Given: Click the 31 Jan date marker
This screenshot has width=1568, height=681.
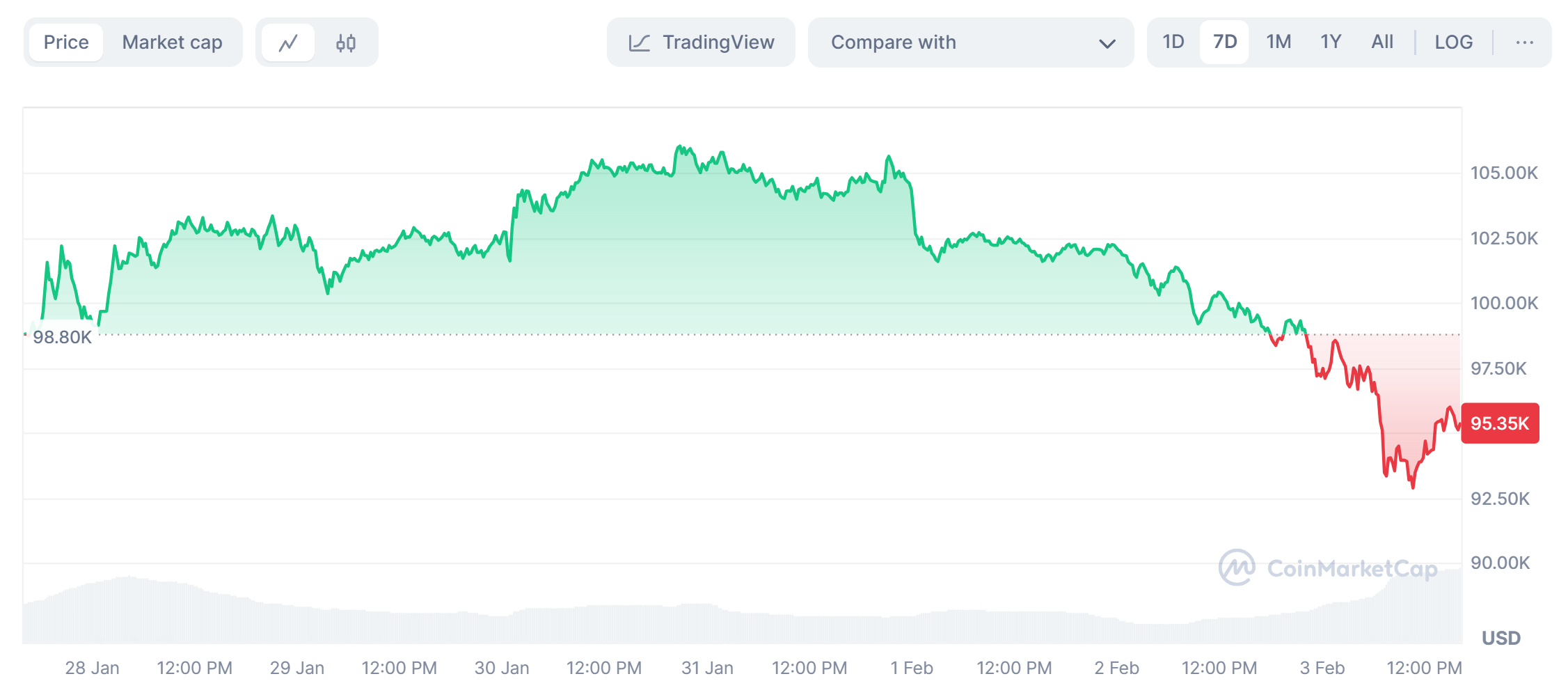Looking at the screenshot, I should pyautogui.click(x=707, y=668).
